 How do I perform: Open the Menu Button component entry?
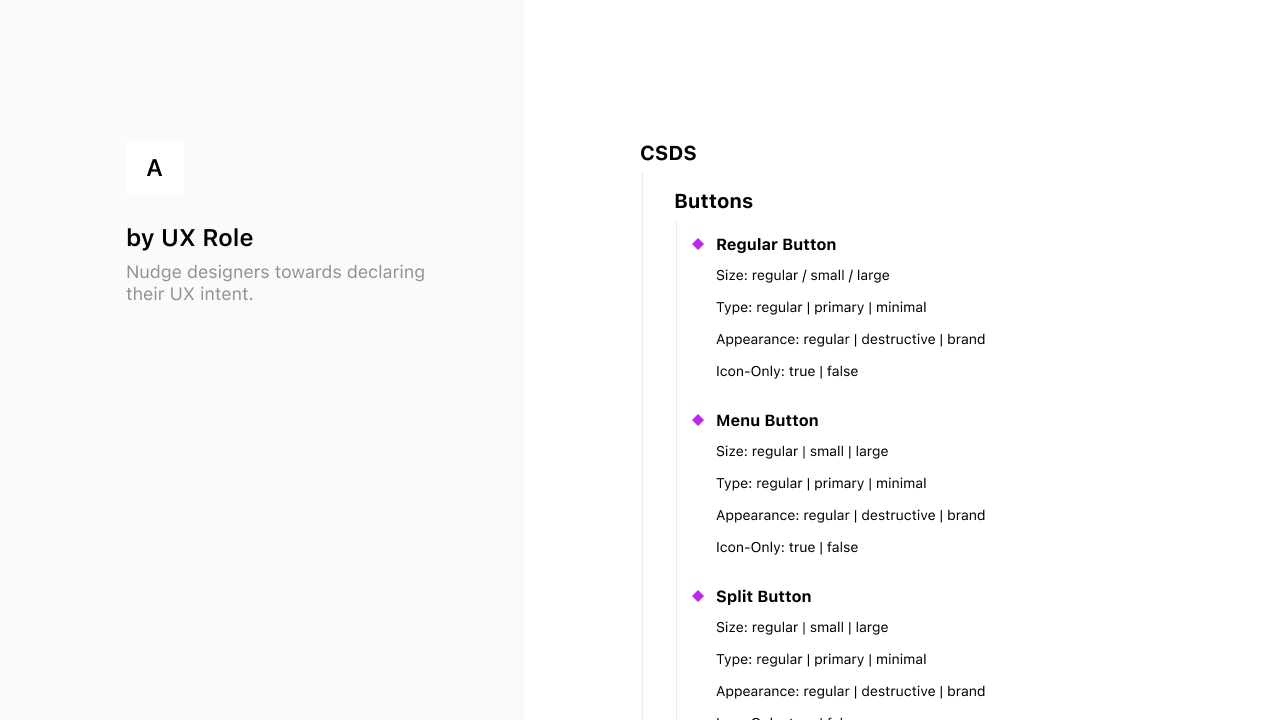pos(767,420)
